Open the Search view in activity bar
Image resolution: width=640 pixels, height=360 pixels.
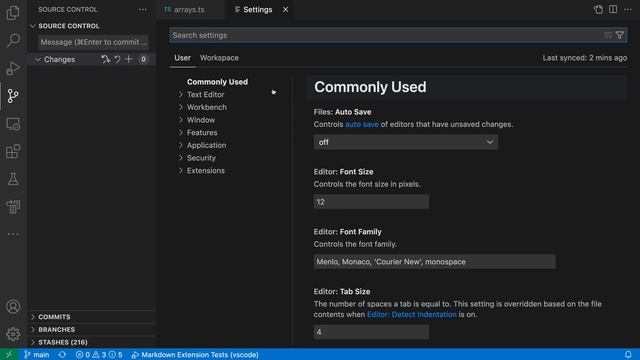point(13,40)
